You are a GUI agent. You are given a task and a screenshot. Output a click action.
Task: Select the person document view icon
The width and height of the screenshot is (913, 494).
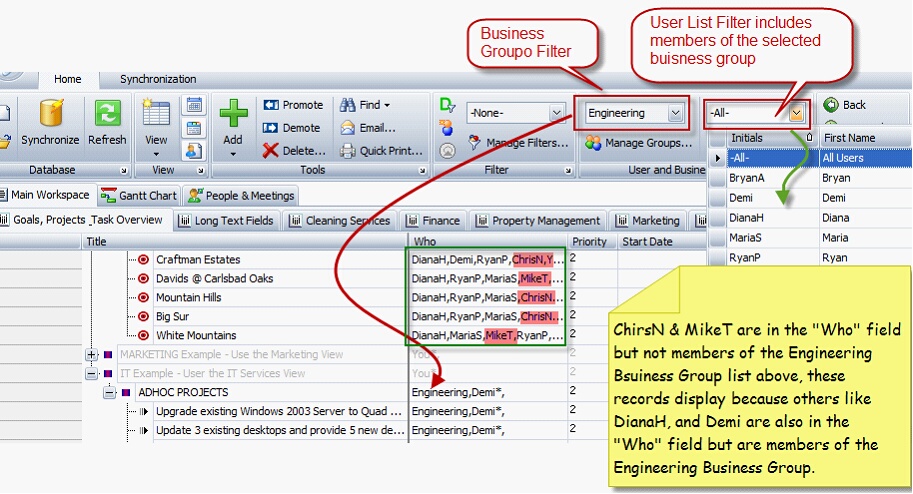click(194, 151)
